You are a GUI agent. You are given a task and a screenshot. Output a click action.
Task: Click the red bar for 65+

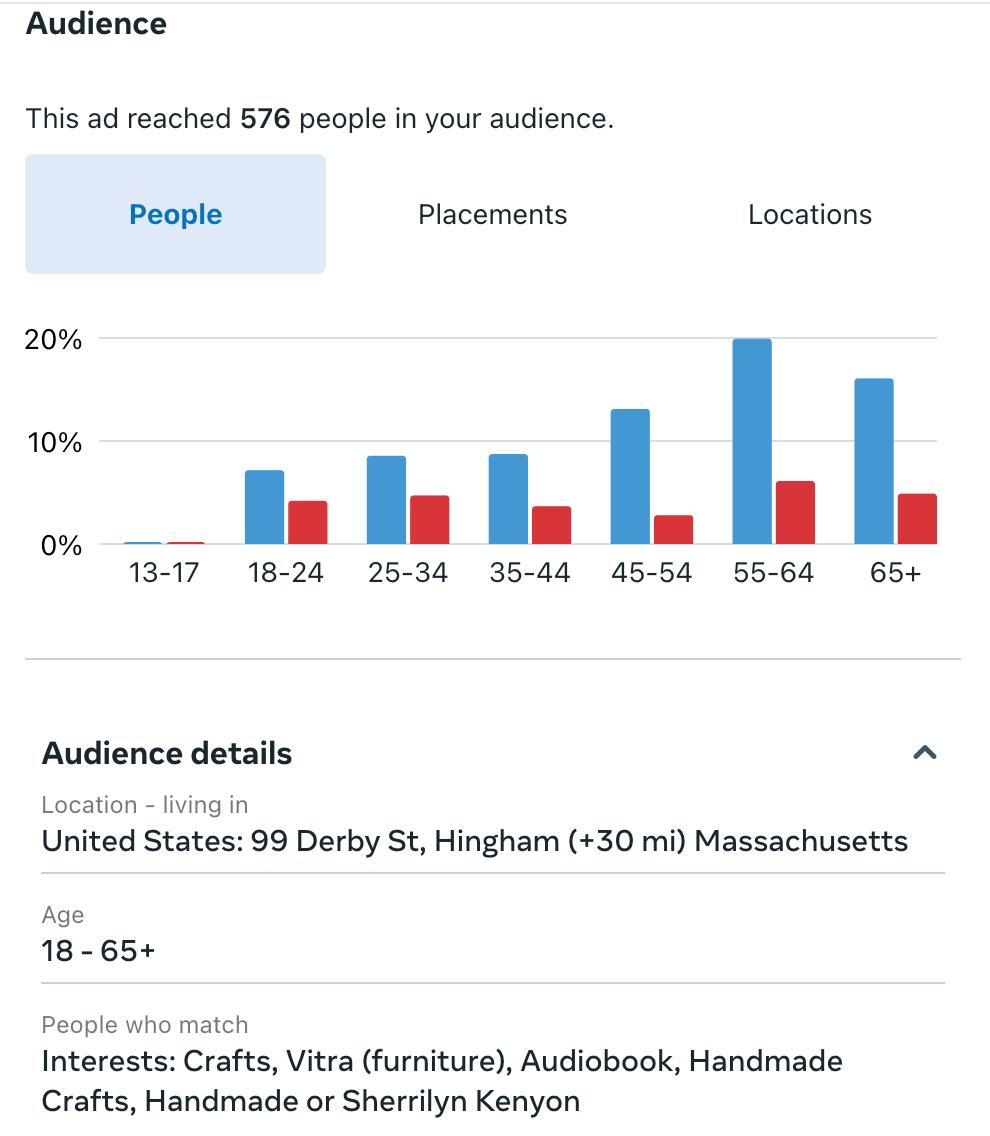coord(917,519)
